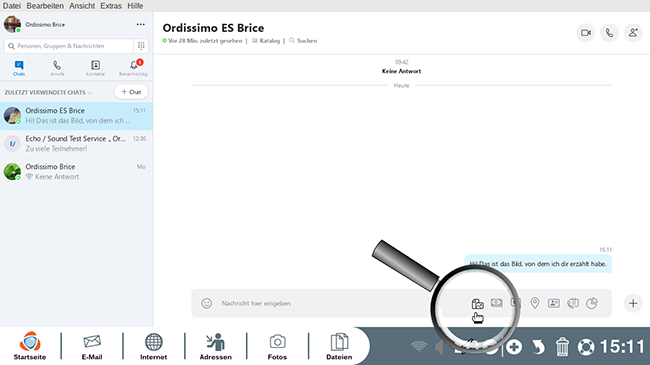Click the plus button beside the message box
This screenshot has height=365, width=650.
(633, 303)
